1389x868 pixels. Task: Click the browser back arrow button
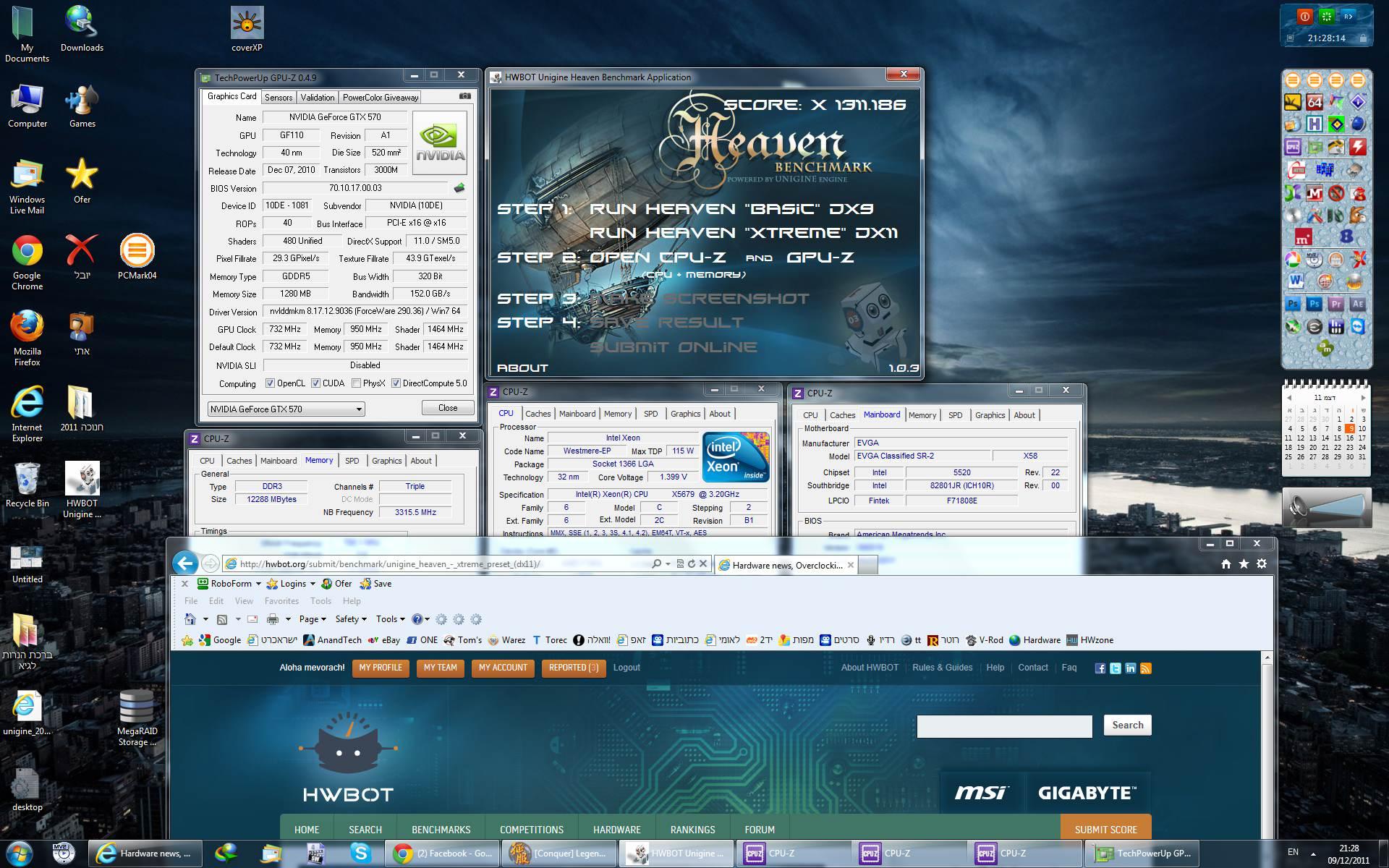click(x=186, y=563)
